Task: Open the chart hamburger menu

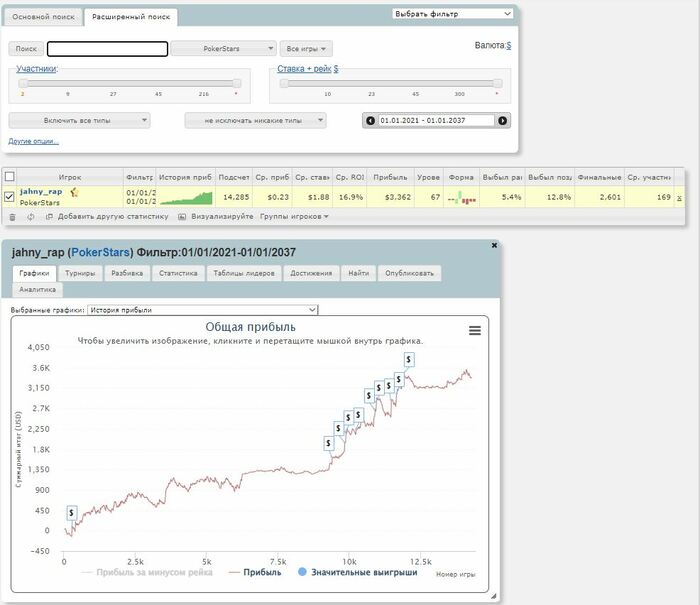Action: pos(475,330)
